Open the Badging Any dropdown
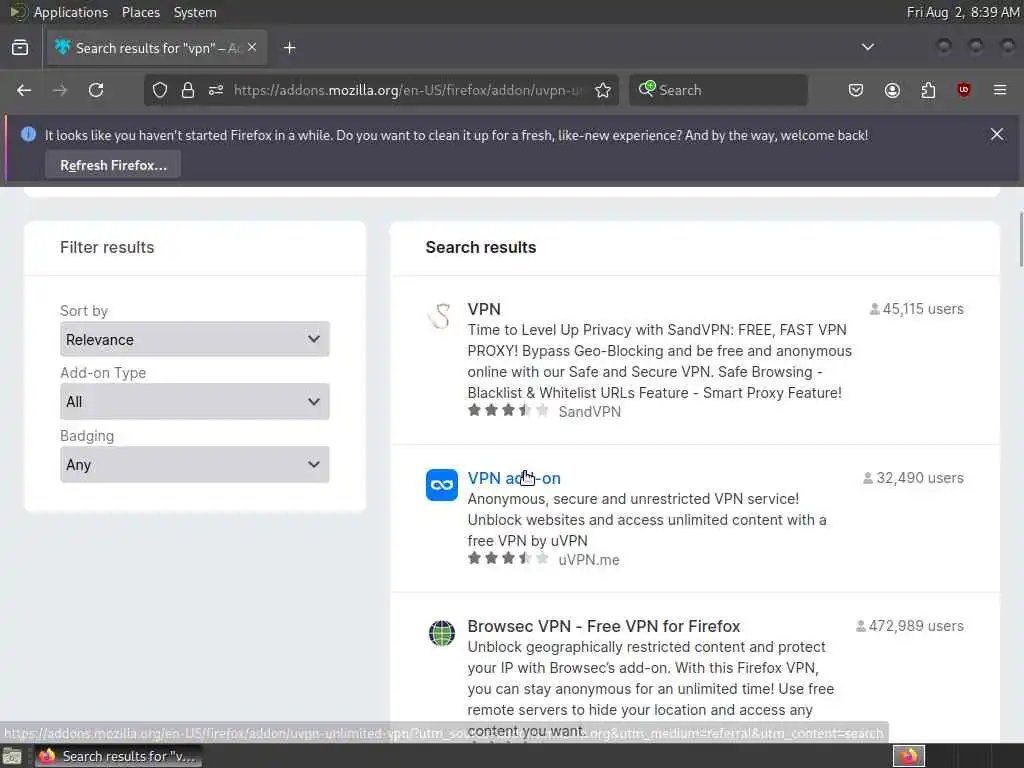The width and height of the screenshot is (1024, 768). tap(195, 464)
